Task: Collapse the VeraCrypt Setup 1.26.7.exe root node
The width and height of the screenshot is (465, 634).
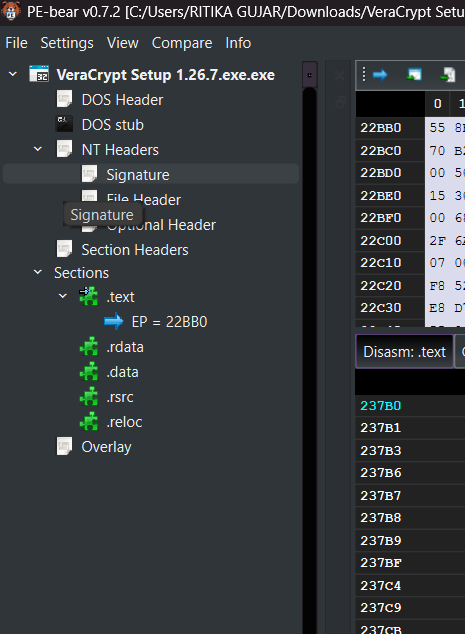Action: click(x=13, y=74)
